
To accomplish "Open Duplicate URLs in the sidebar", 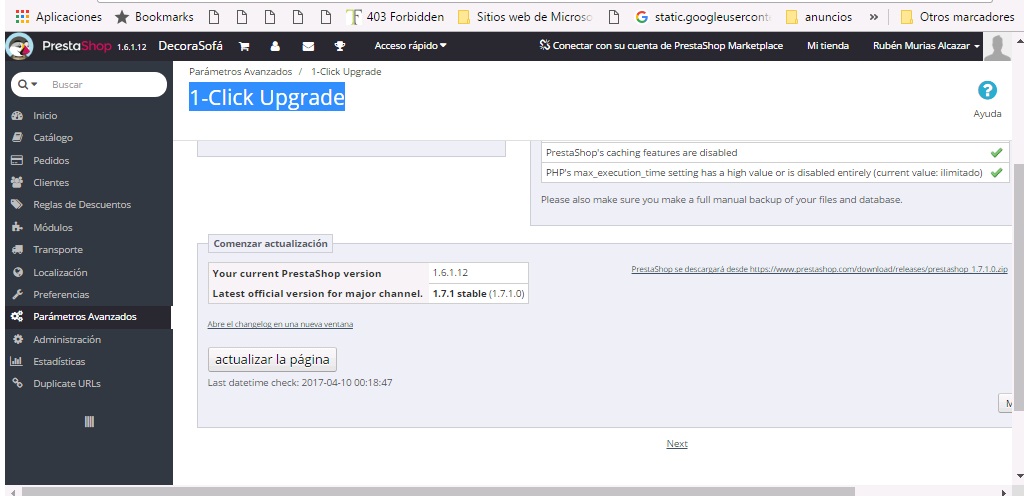I will tap(67, 384).
